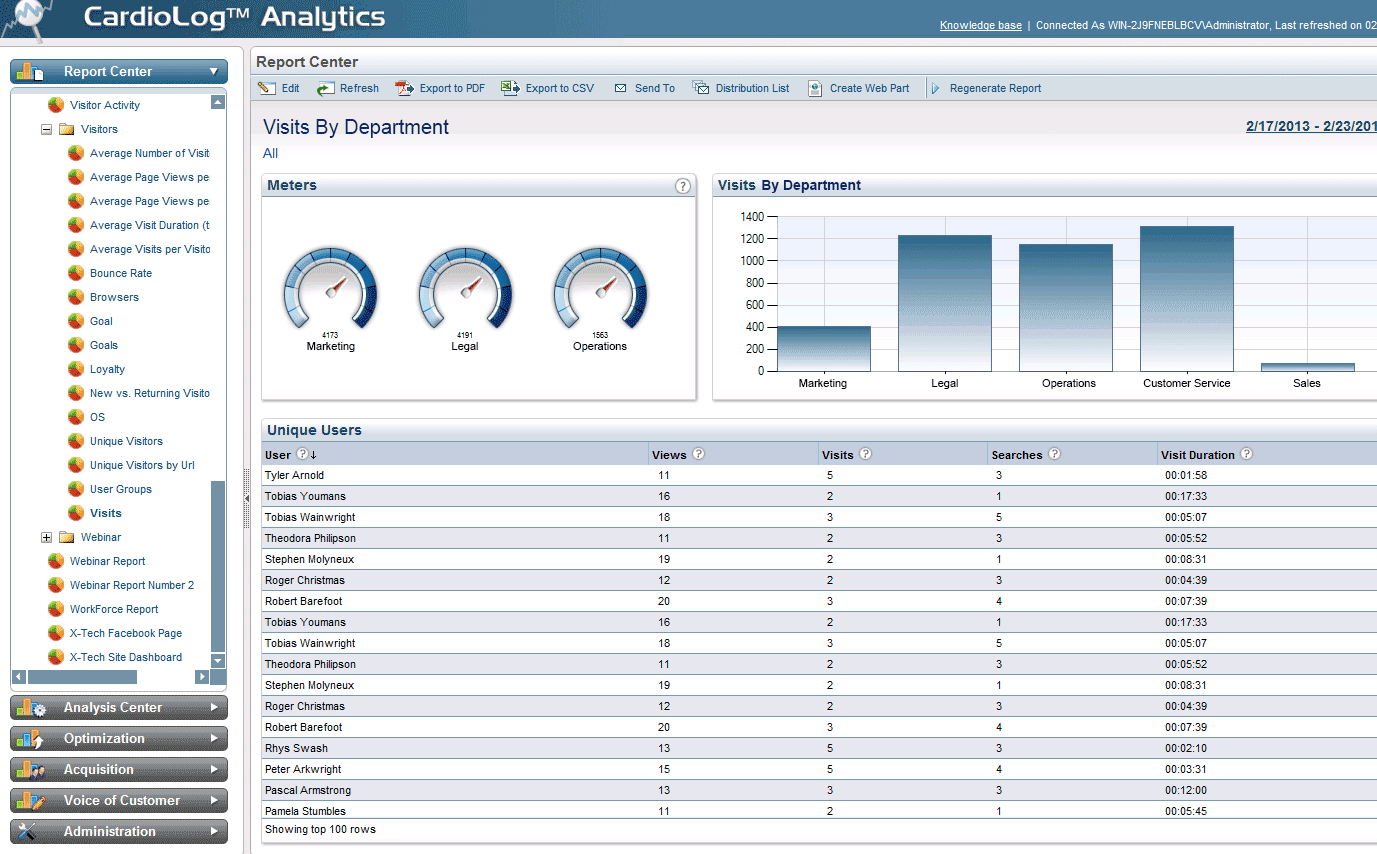Click the Send To envelope icon
Viewport: 1377px width, 854px height.
click(x=620, y=88)
